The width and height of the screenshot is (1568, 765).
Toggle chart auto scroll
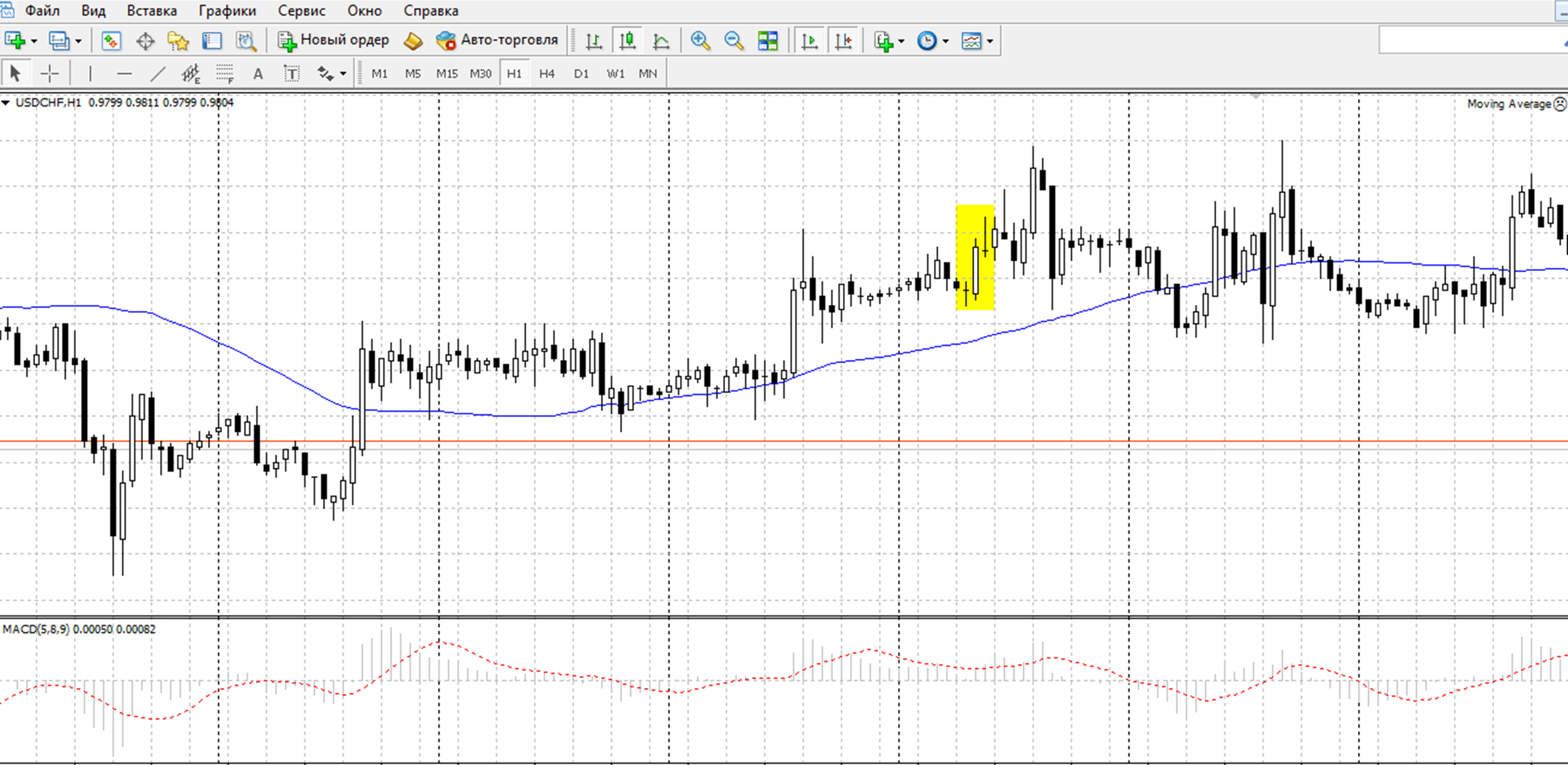click(810, 41)
